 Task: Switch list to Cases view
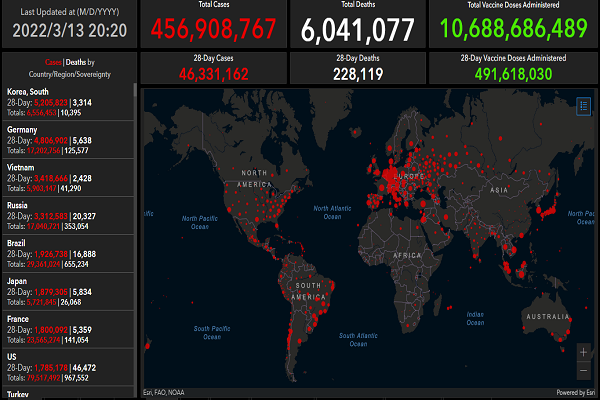click(53, 62)
